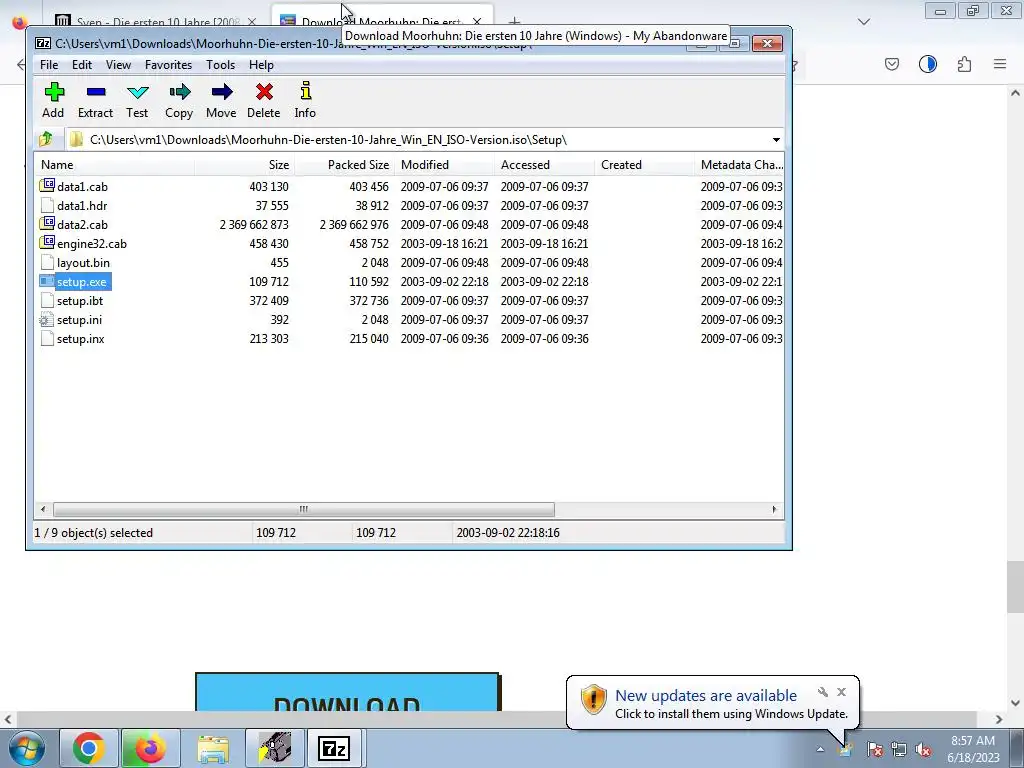Show hidden system tray icons

click(x=820, y=750)
